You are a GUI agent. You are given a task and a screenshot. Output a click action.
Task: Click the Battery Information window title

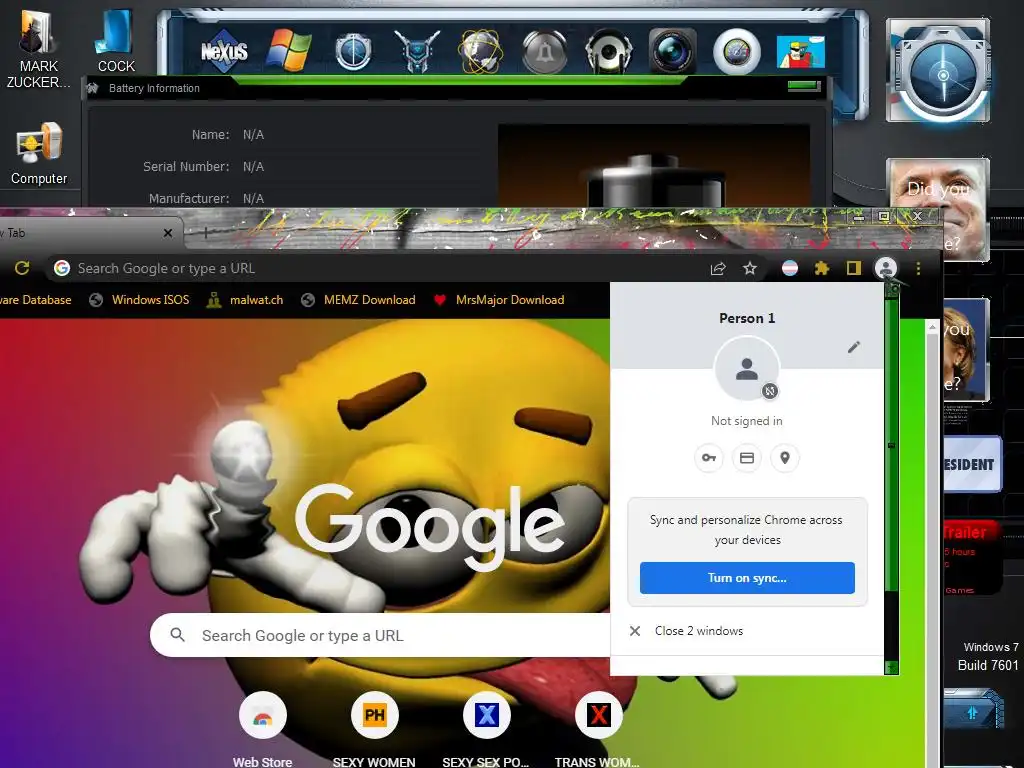tap(154, 88)
